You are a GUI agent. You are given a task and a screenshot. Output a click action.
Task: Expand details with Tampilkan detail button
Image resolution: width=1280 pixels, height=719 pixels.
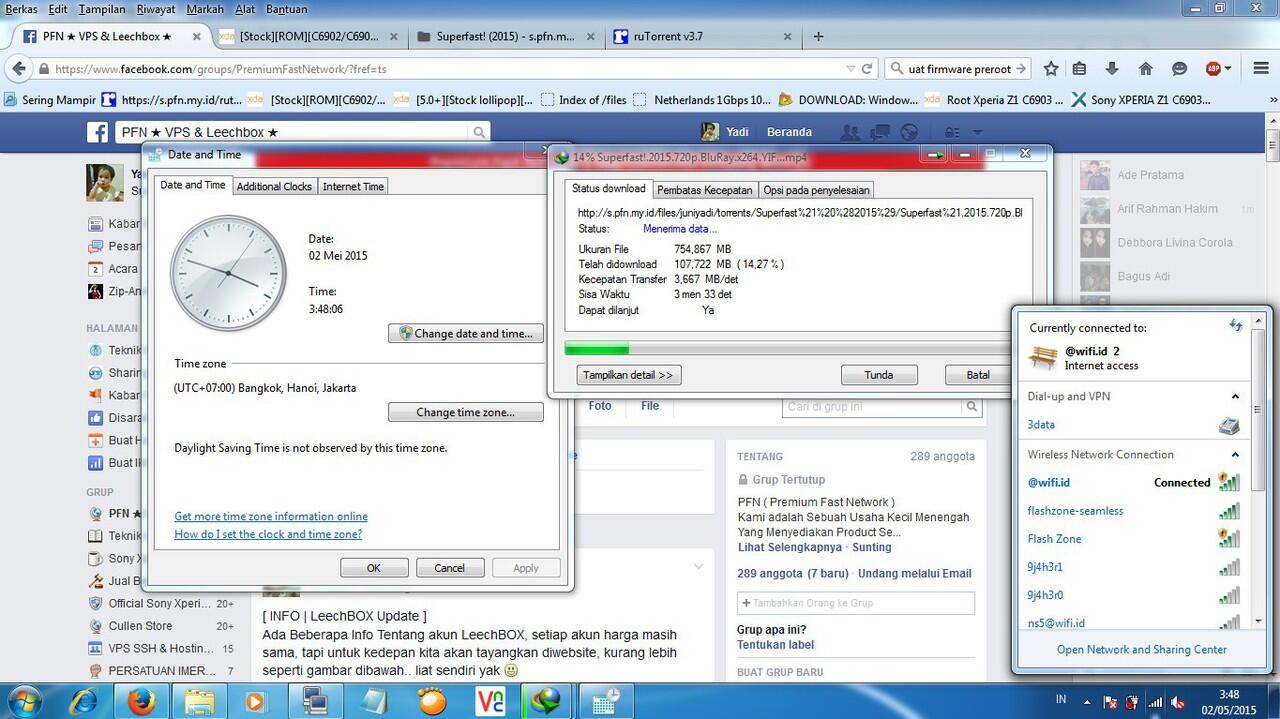(x=629, y=375)
